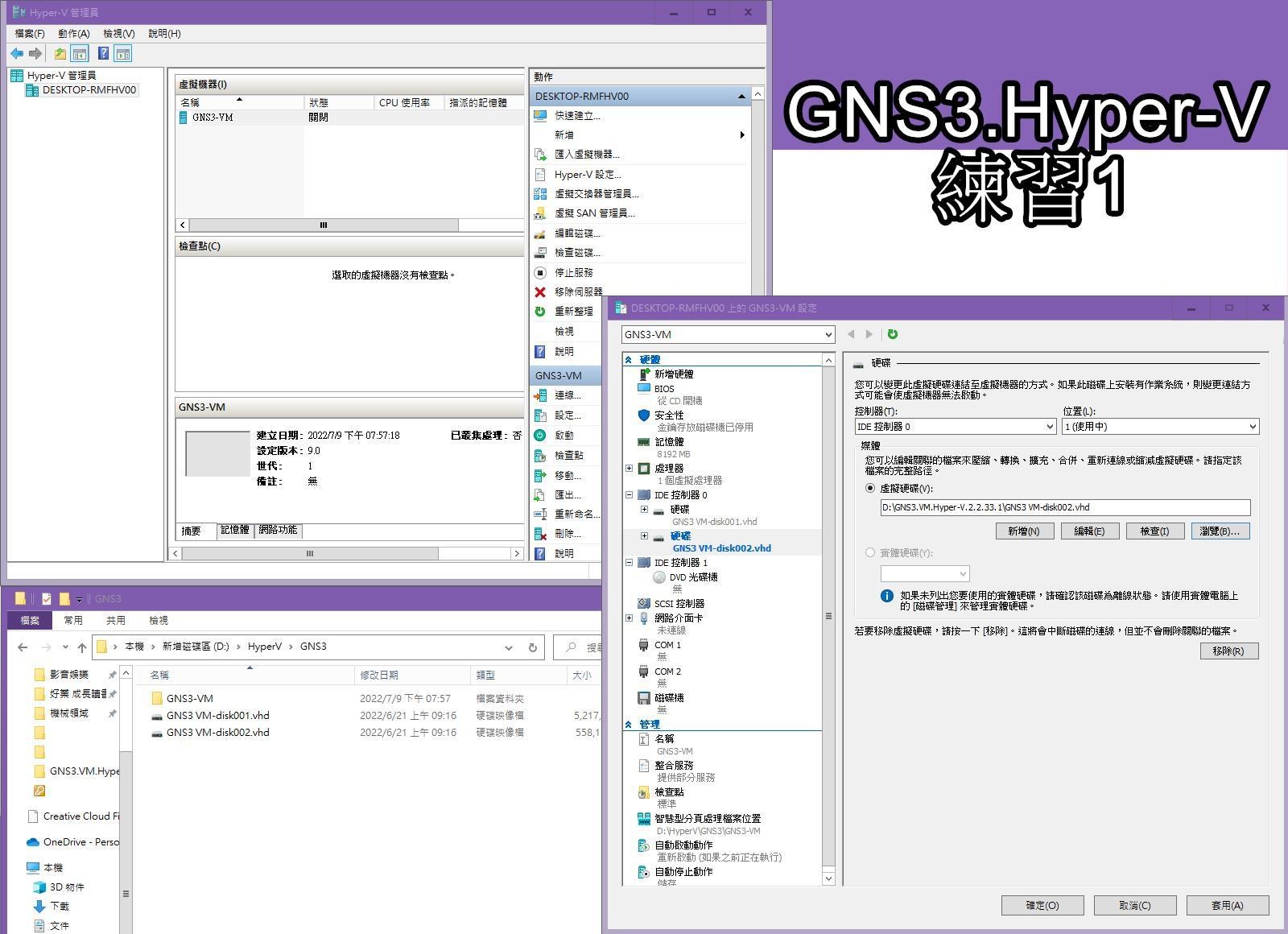The height and width of the screenshot is (934, 1288).
Task: Switch to 記憶體 tab in GNS3-VM details
Action: [x=235, y=531]
